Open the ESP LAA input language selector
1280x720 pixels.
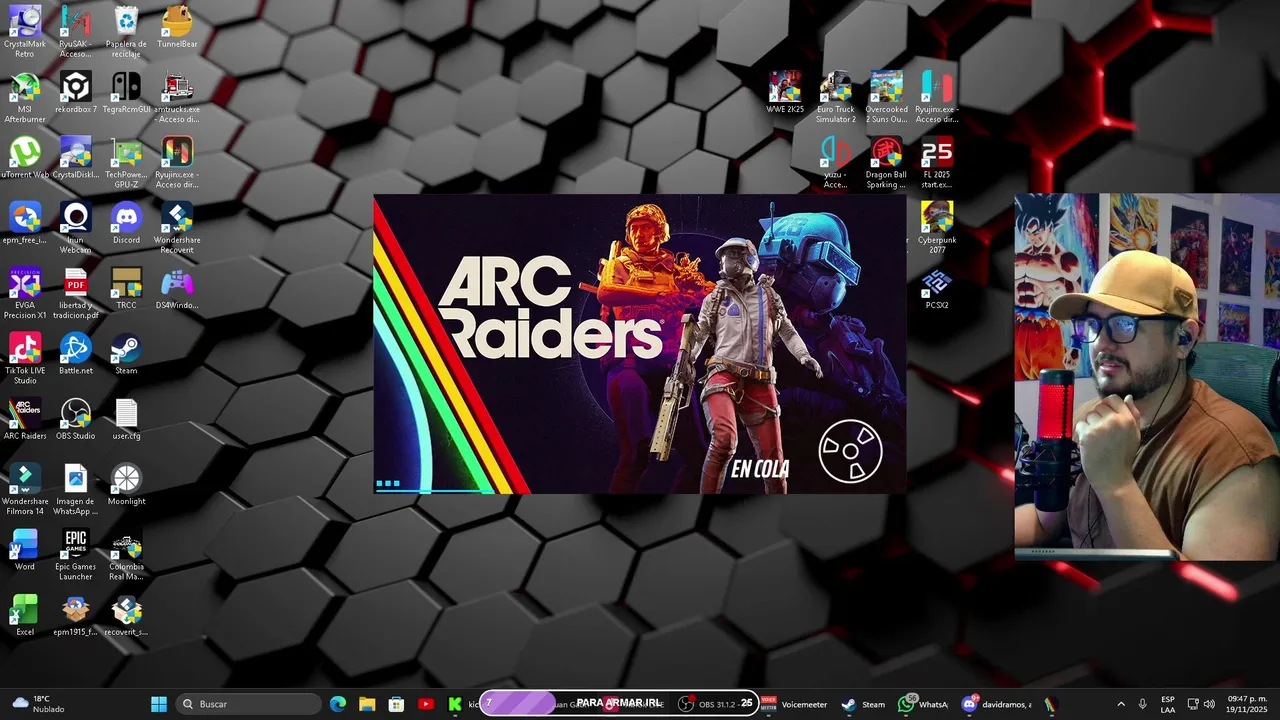click(x=1168, y=704)
